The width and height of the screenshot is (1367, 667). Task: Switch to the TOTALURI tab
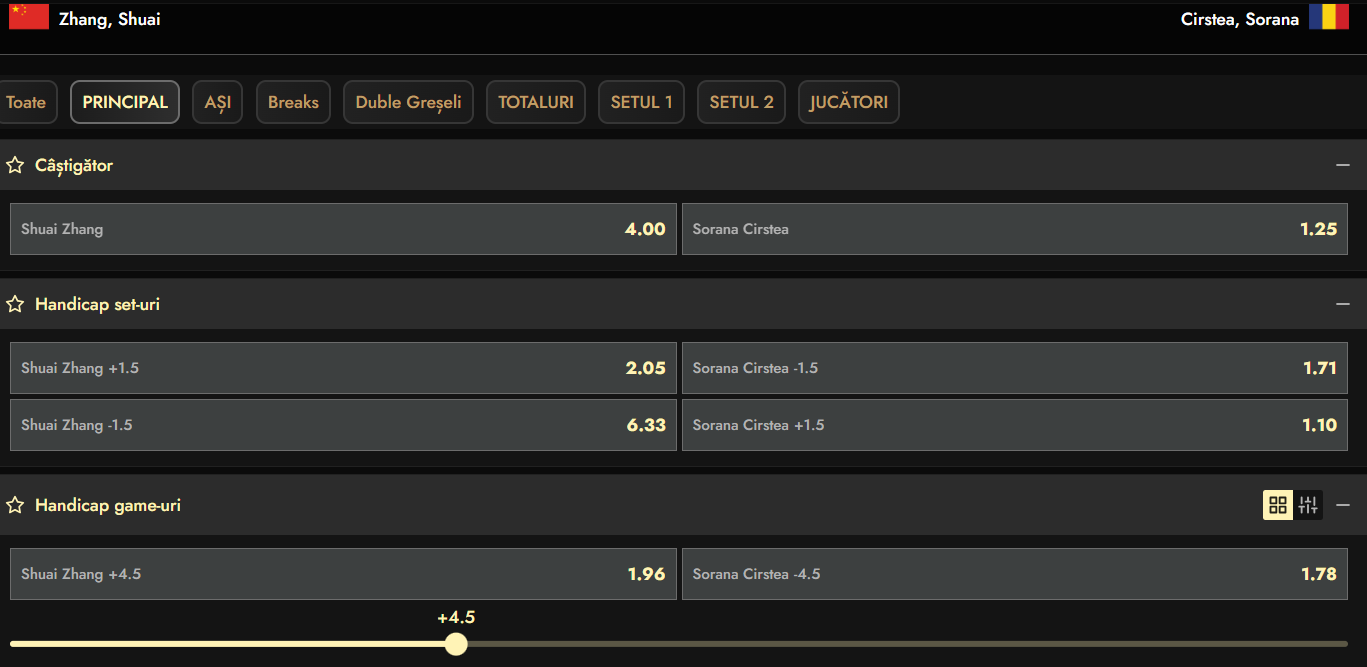click(535, 102)
